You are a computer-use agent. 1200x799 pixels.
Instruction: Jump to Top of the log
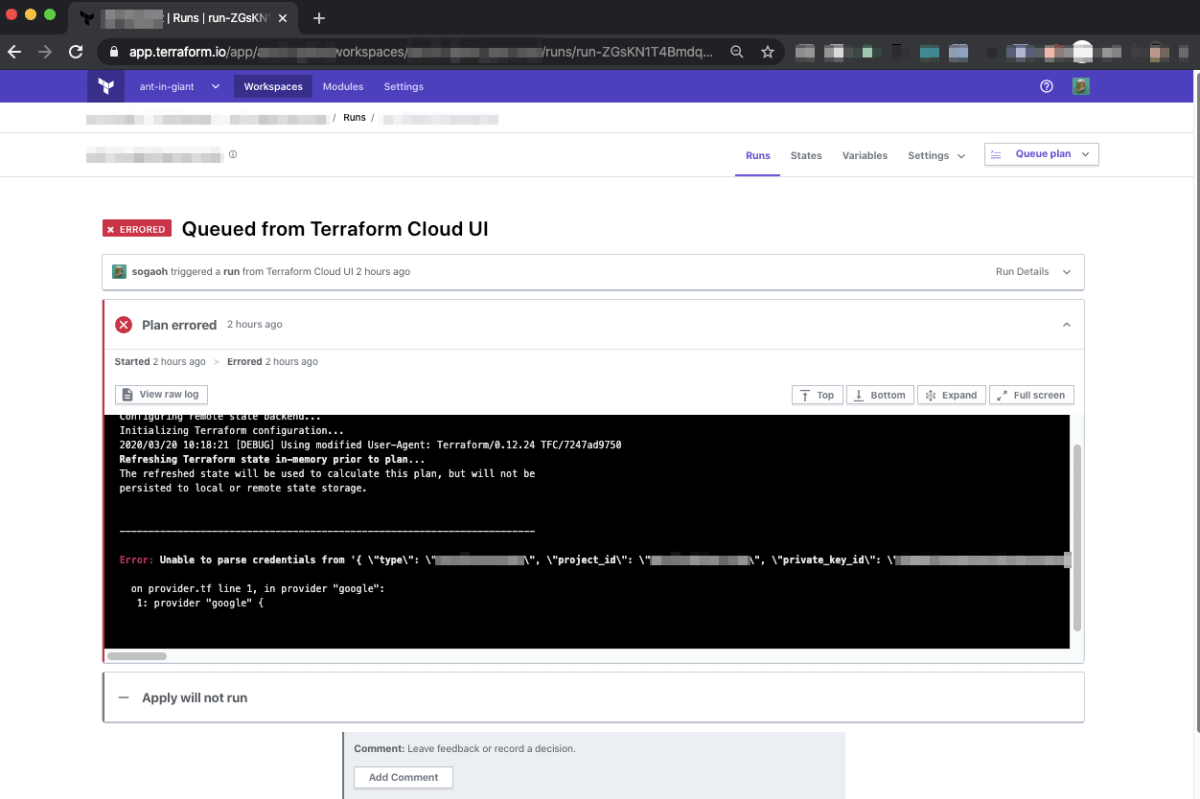click(817, 395)
